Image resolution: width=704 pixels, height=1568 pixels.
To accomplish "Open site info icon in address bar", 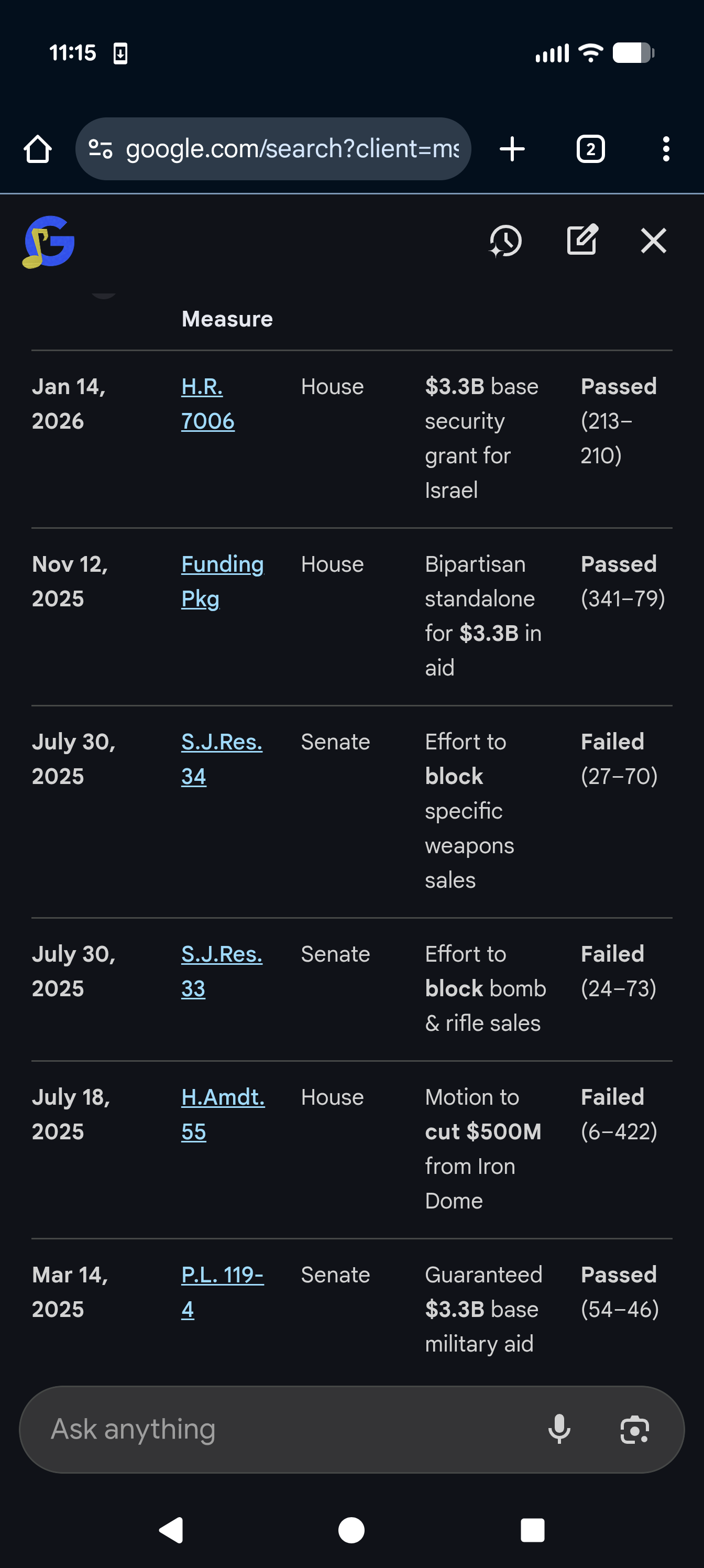I will click(101, 149).
